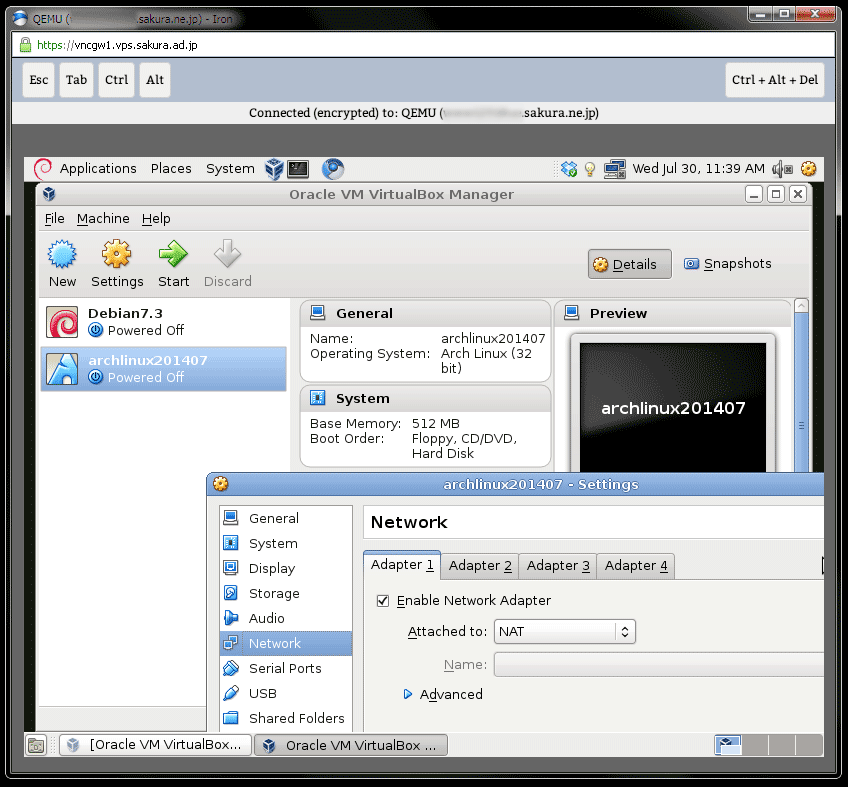Image resolution: width=848 pixels, height=787 pixels.
Task: Click the Discard toolbar icon
Action: [227, 263]
